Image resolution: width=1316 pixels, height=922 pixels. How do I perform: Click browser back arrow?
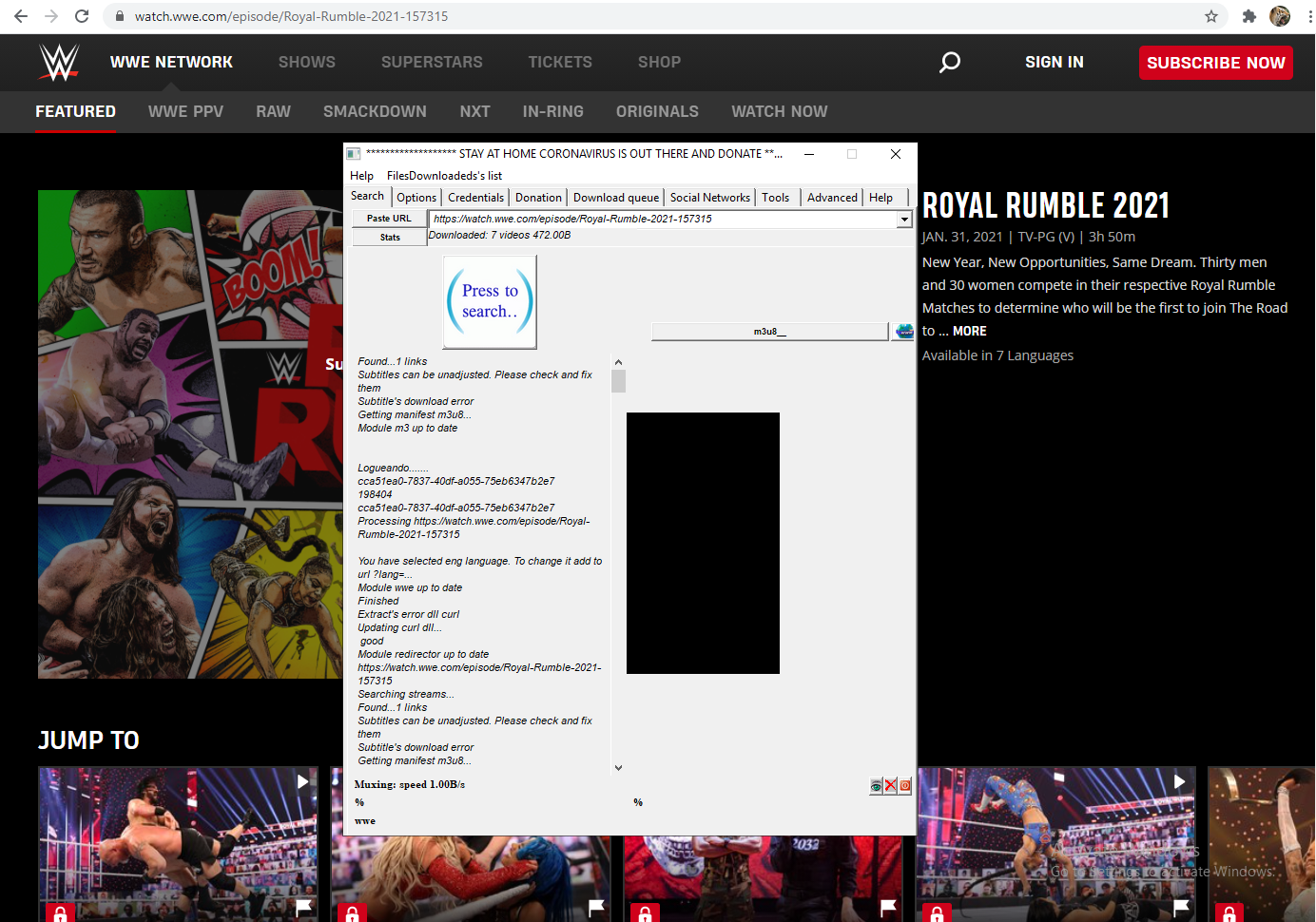point(21,16)
